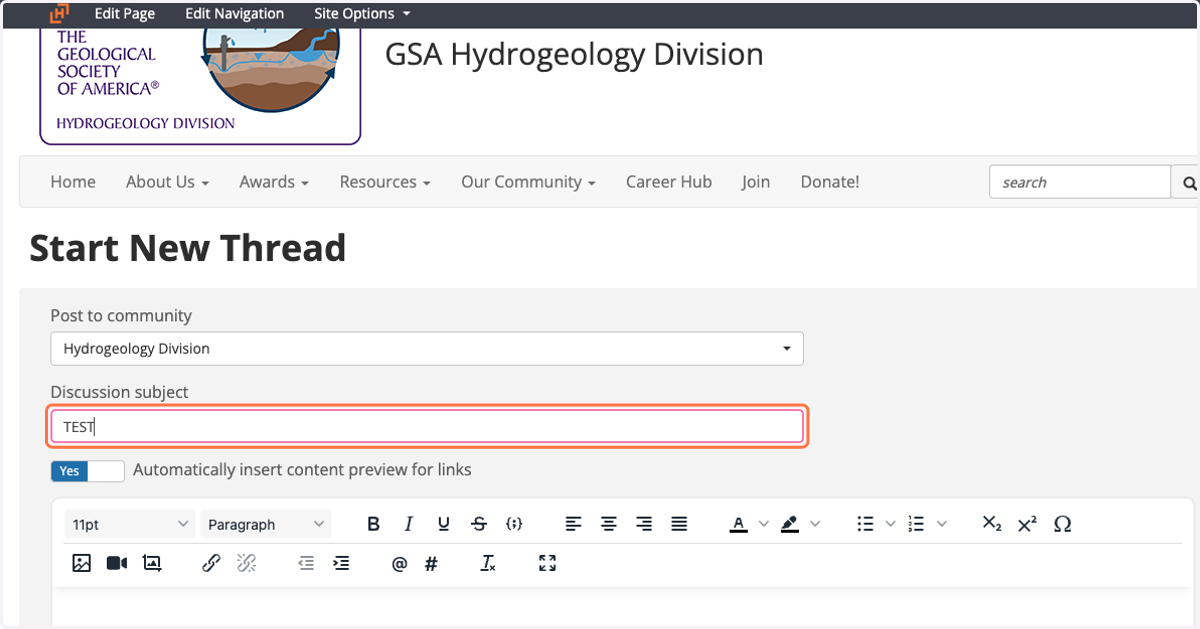Open numbered list style options arrow
Viewport: 1200px width, 629px height.
tap(942, 524)
